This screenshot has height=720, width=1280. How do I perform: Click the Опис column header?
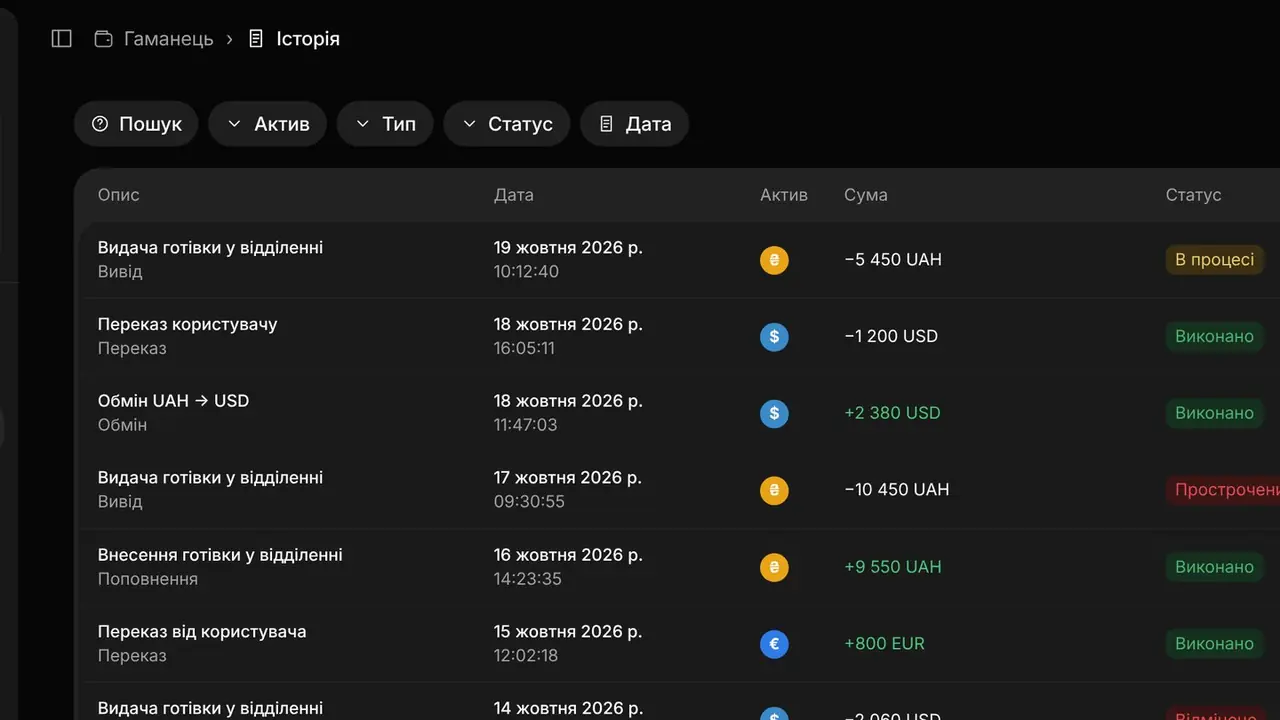[x=119, y=195]
